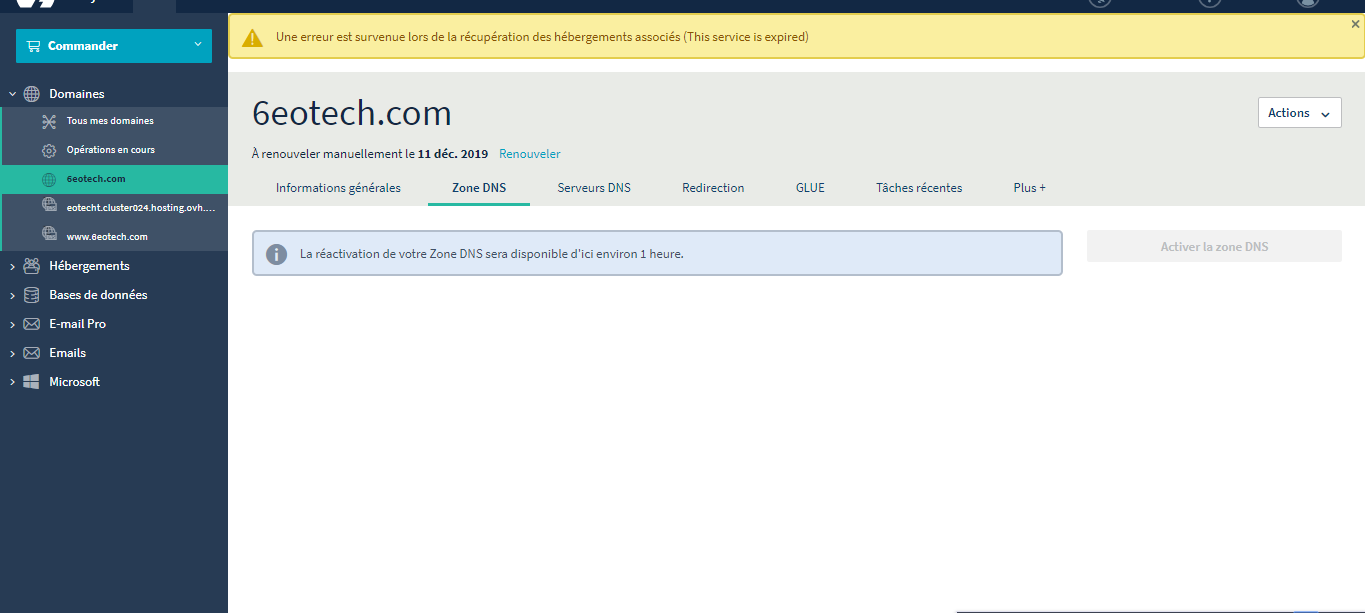Click the Renouveler link
This screenshot has height=613, width=1365.
pos(529,154)
